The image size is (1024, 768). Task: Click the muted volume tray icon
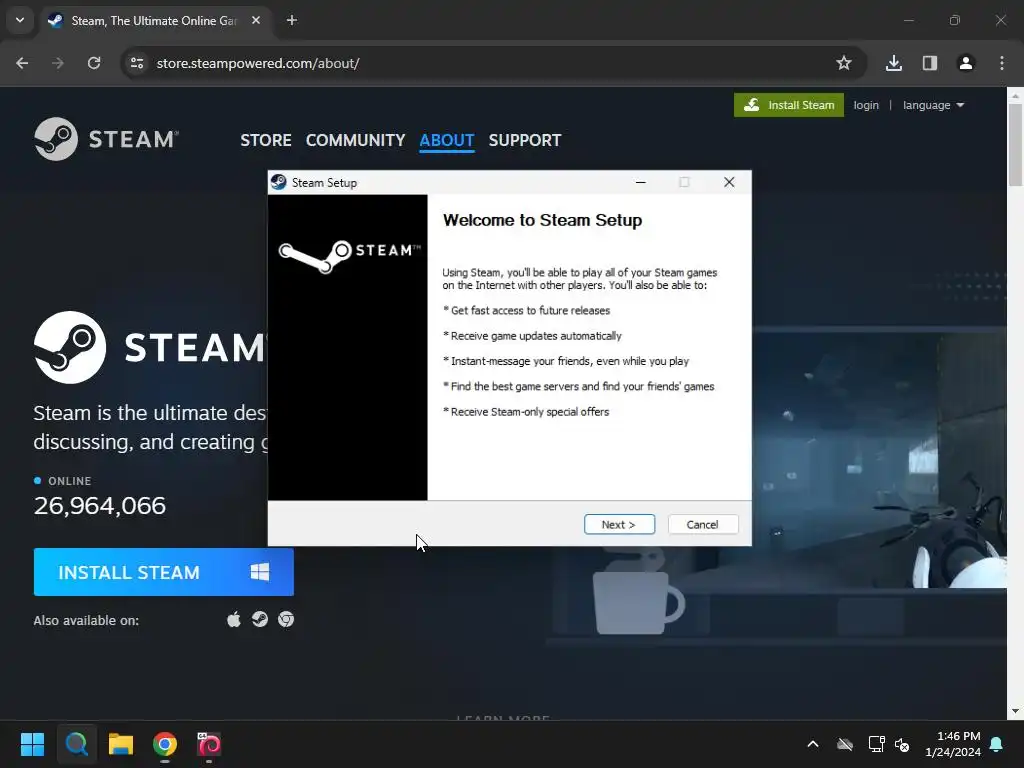[902, 744]
